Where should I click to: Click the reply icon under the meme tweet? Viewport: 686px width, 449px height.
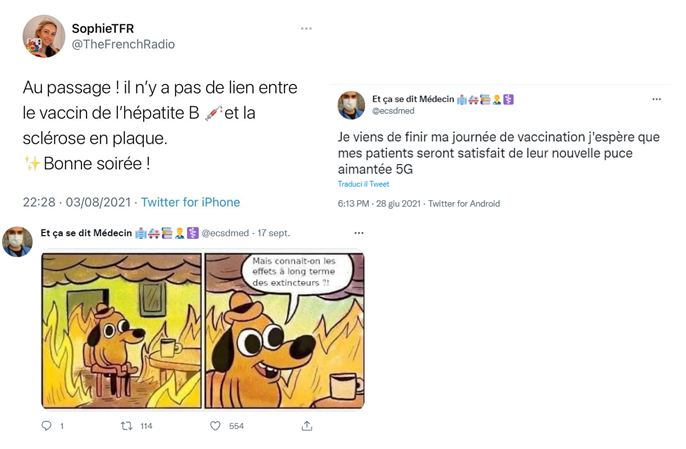pos(46,426)
